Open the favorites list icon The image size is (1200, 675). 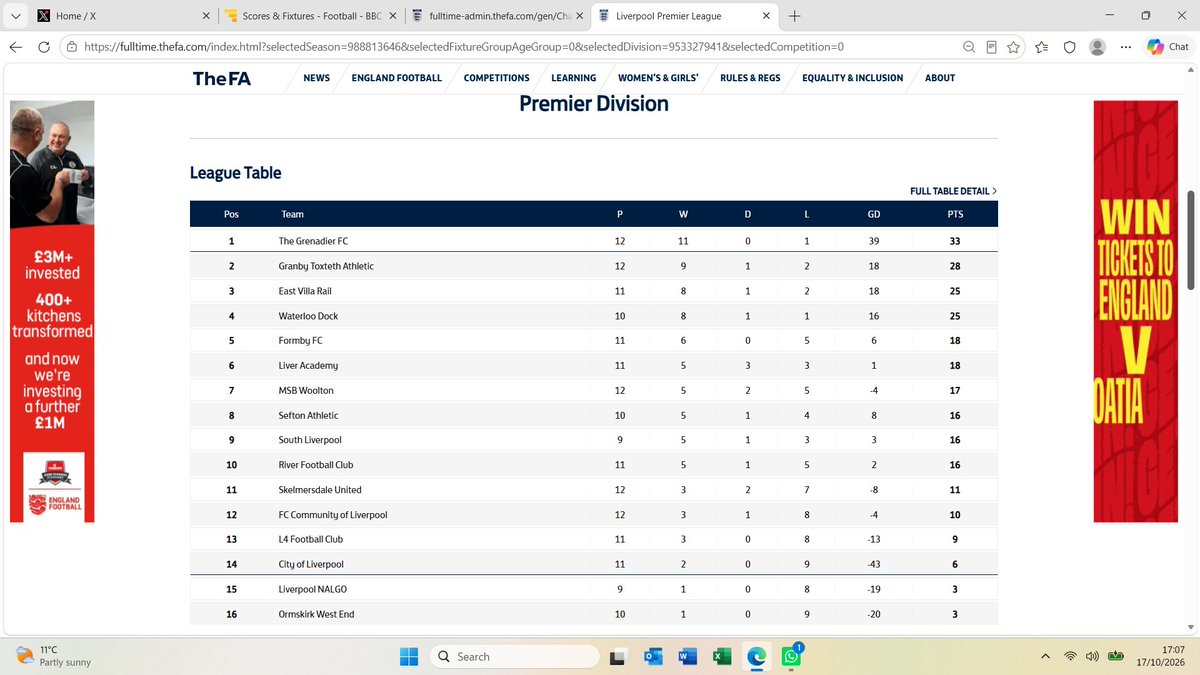coord(1041,47)
